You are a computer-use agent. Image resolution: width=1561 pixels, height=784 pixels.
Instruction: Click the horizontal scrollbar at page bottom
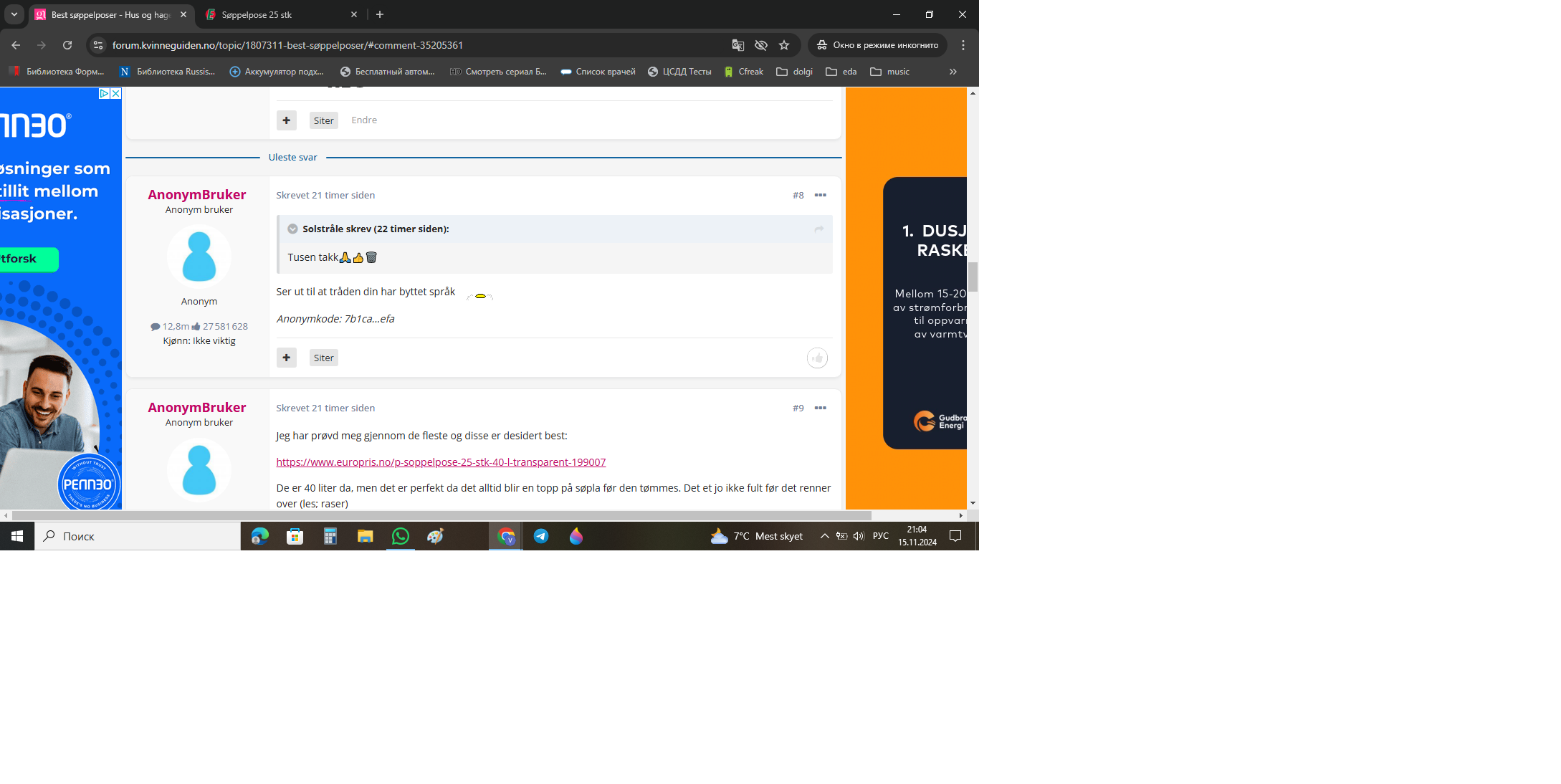[x=441, y=515]
